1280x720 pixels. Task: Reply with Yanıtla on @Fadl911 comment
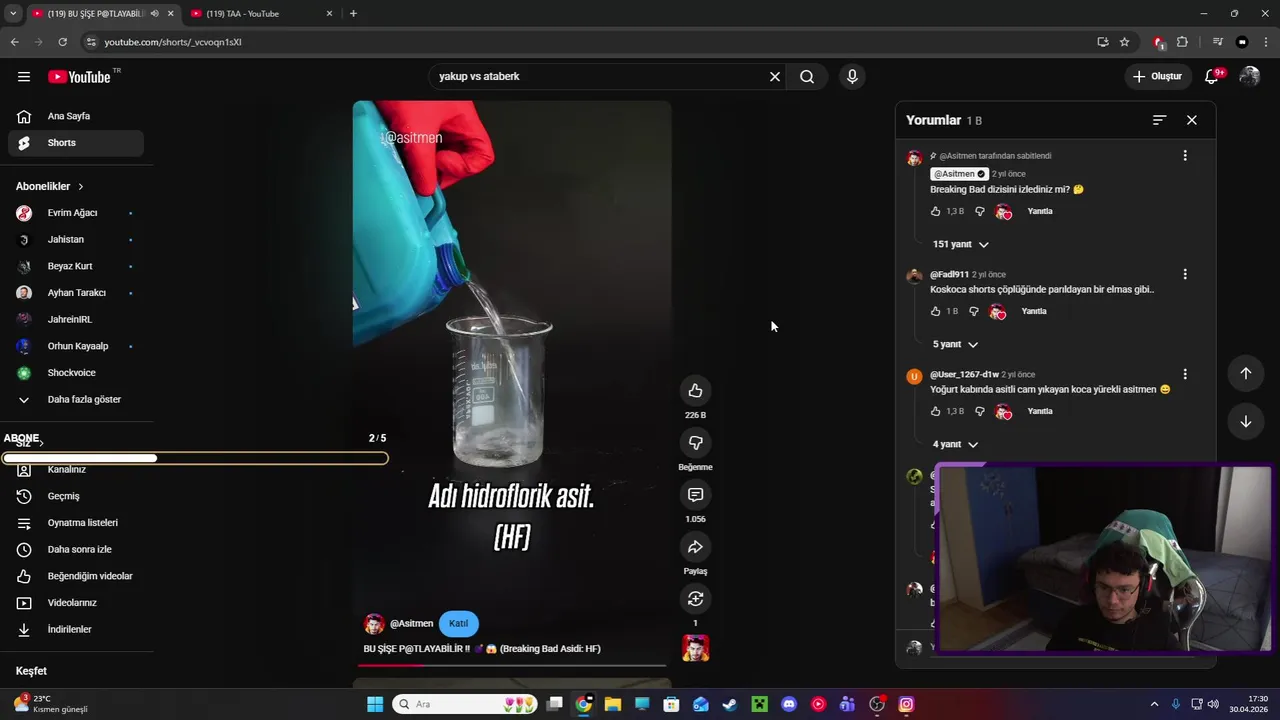(1034, 311)
